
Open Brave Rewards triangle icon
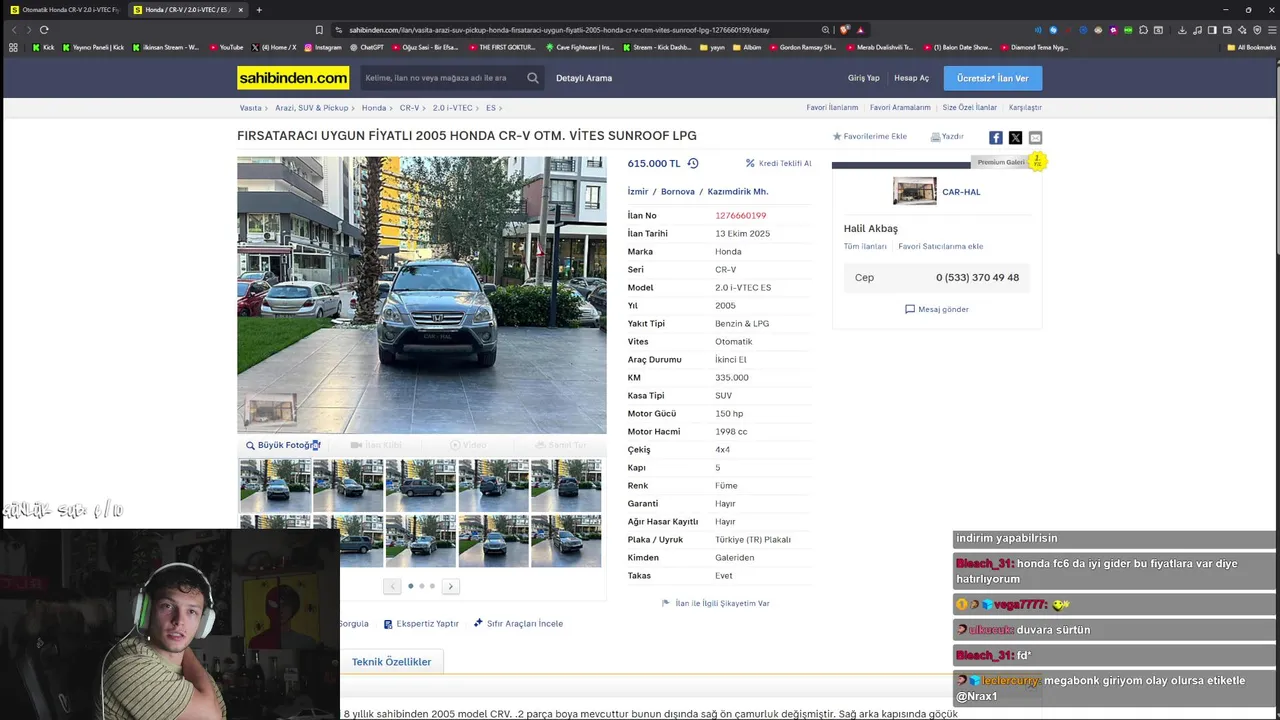click(x=860, y=30)
